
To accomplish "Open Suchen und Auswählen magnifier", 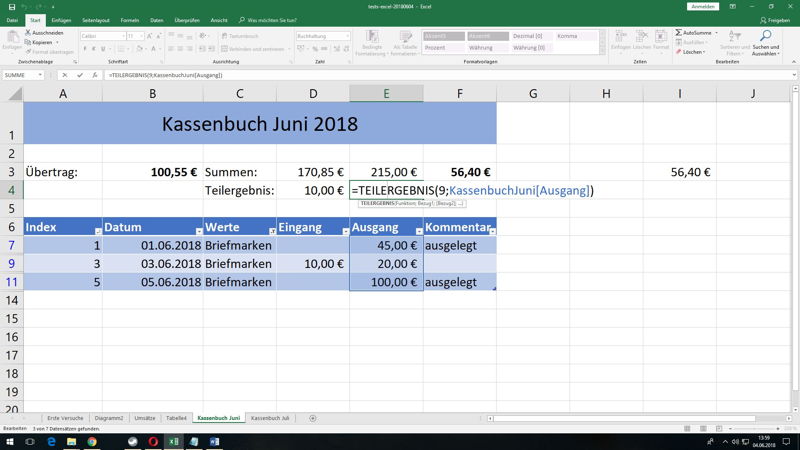I will [x=765, y=38].
